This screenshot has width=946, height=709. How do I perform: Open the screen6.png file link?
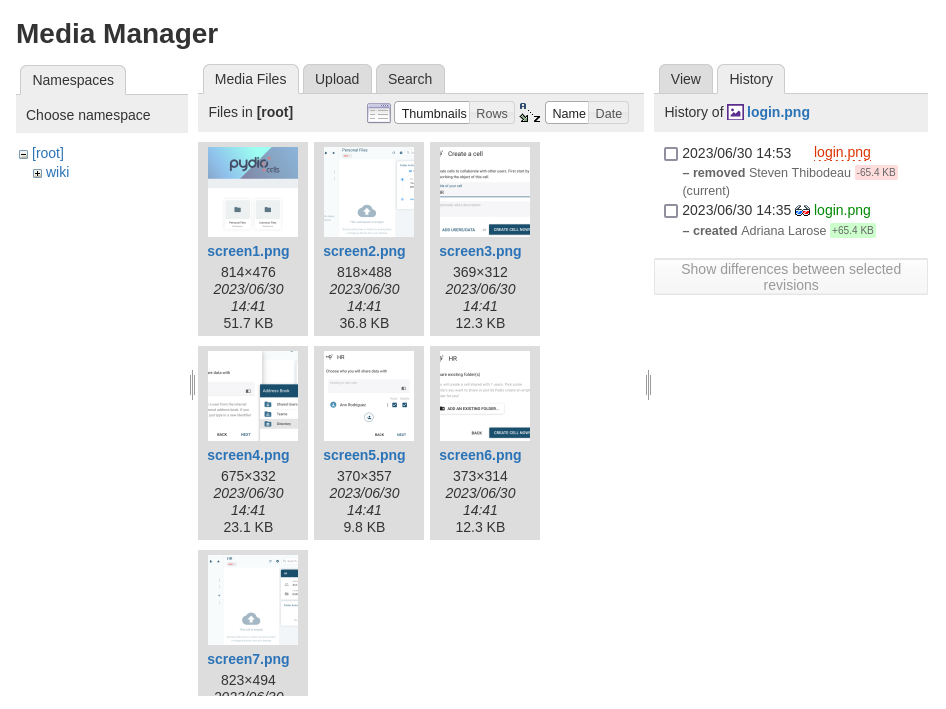[x=480, y=456]
